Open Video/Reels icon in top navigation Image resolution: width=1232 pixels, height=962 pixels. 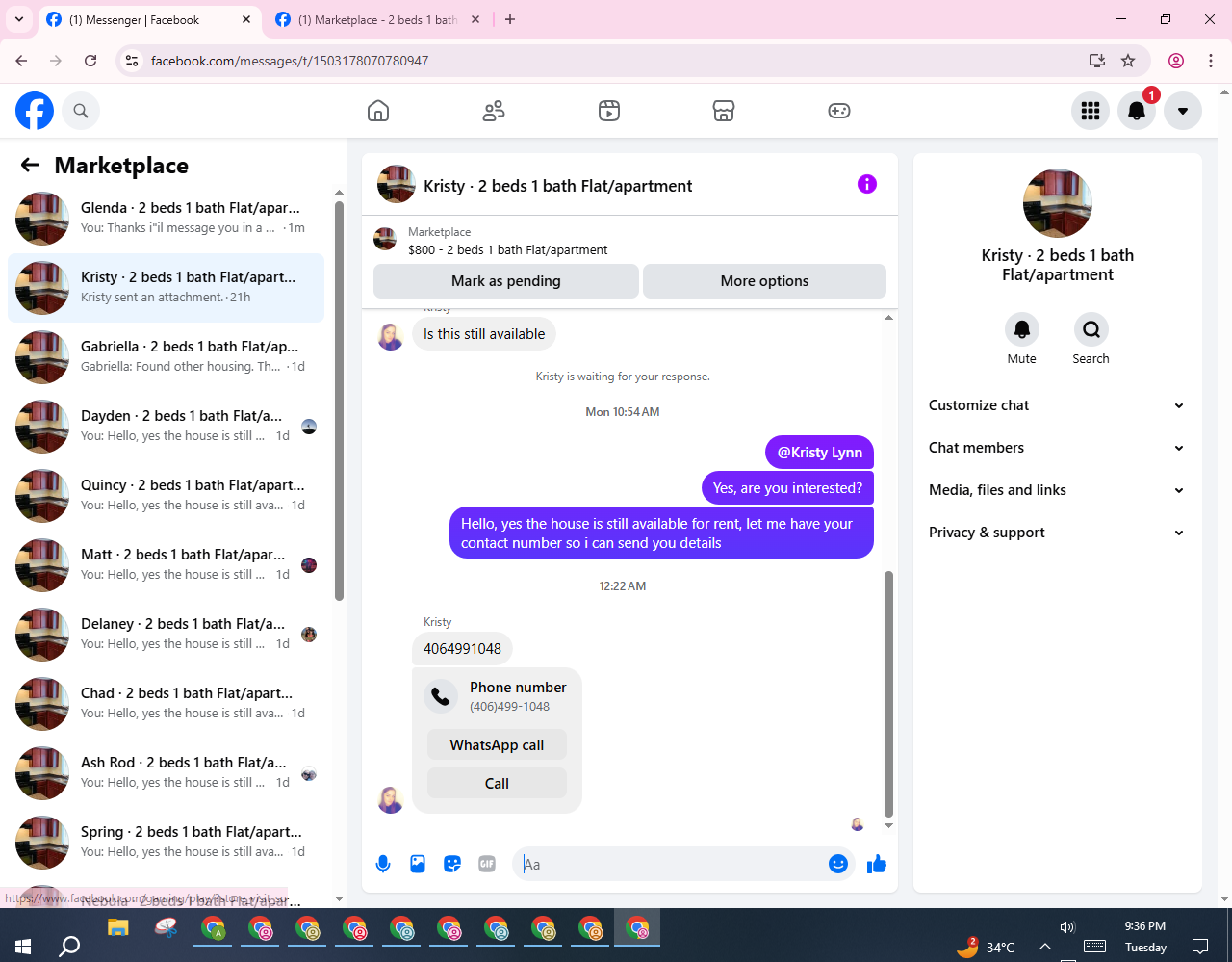[x=609, y=111]
